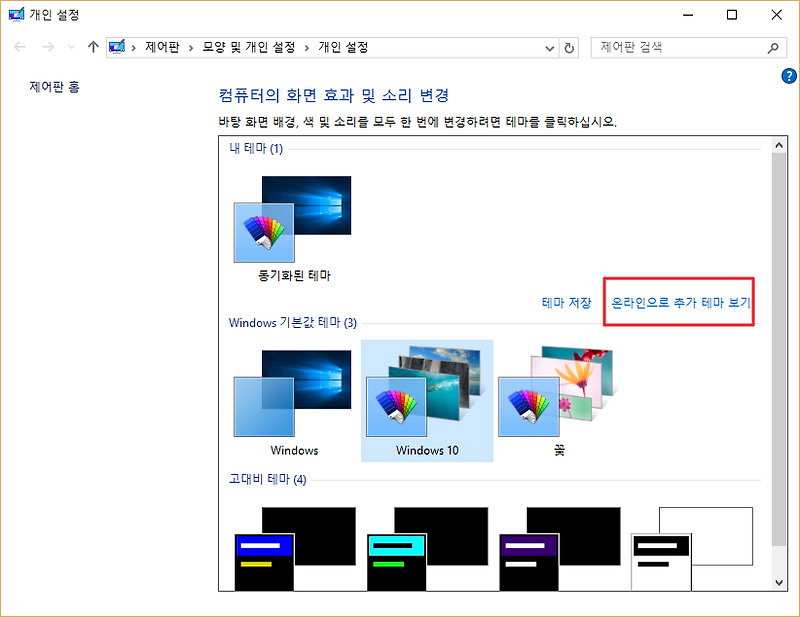The image size is (800, 617).
Task: Select the 동기화된 테마 theme
Action: coord(294,228)
